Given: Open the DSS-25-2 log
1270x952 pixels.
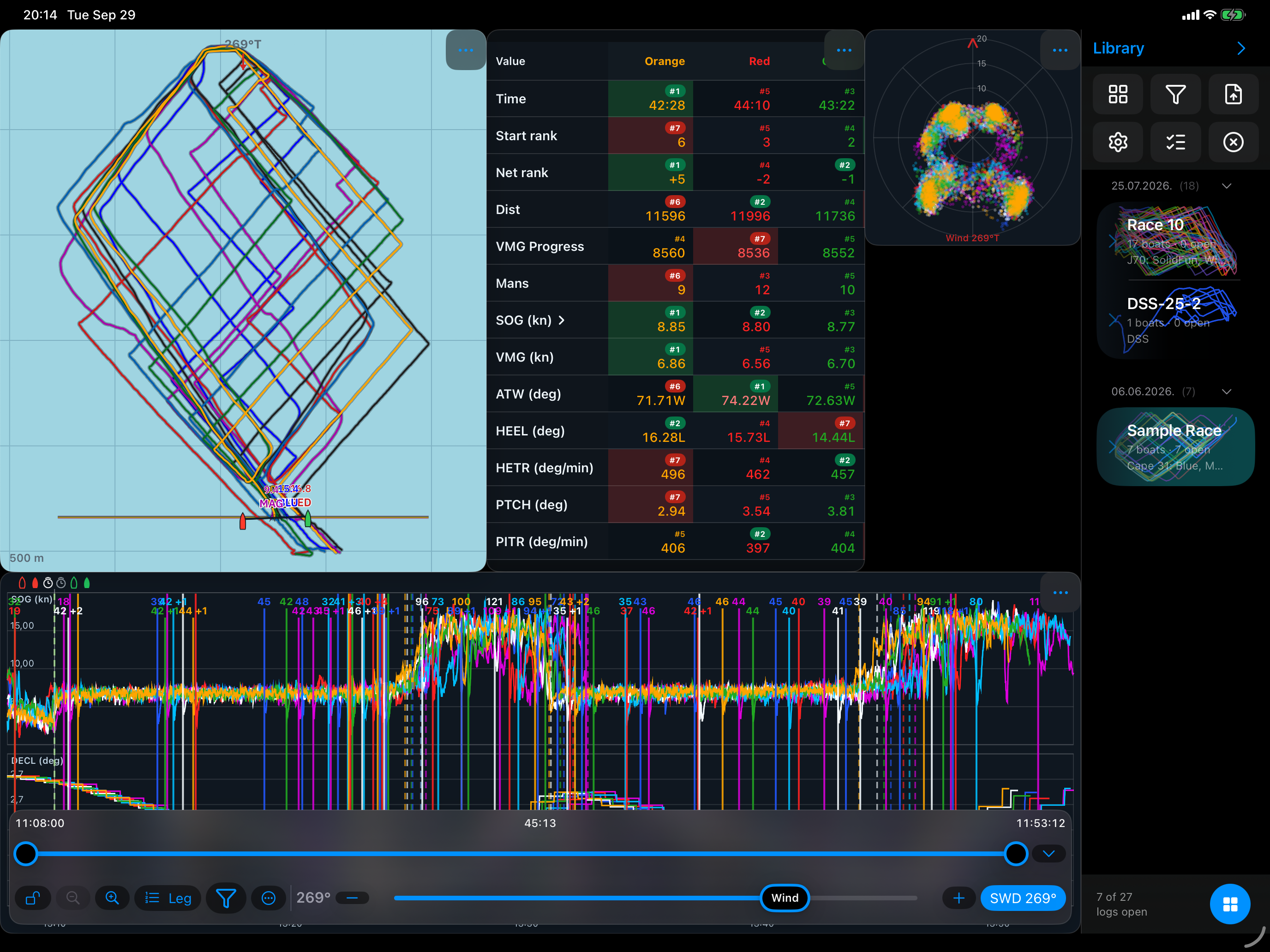Looking at the screenshot, I should pos(1175,320).
